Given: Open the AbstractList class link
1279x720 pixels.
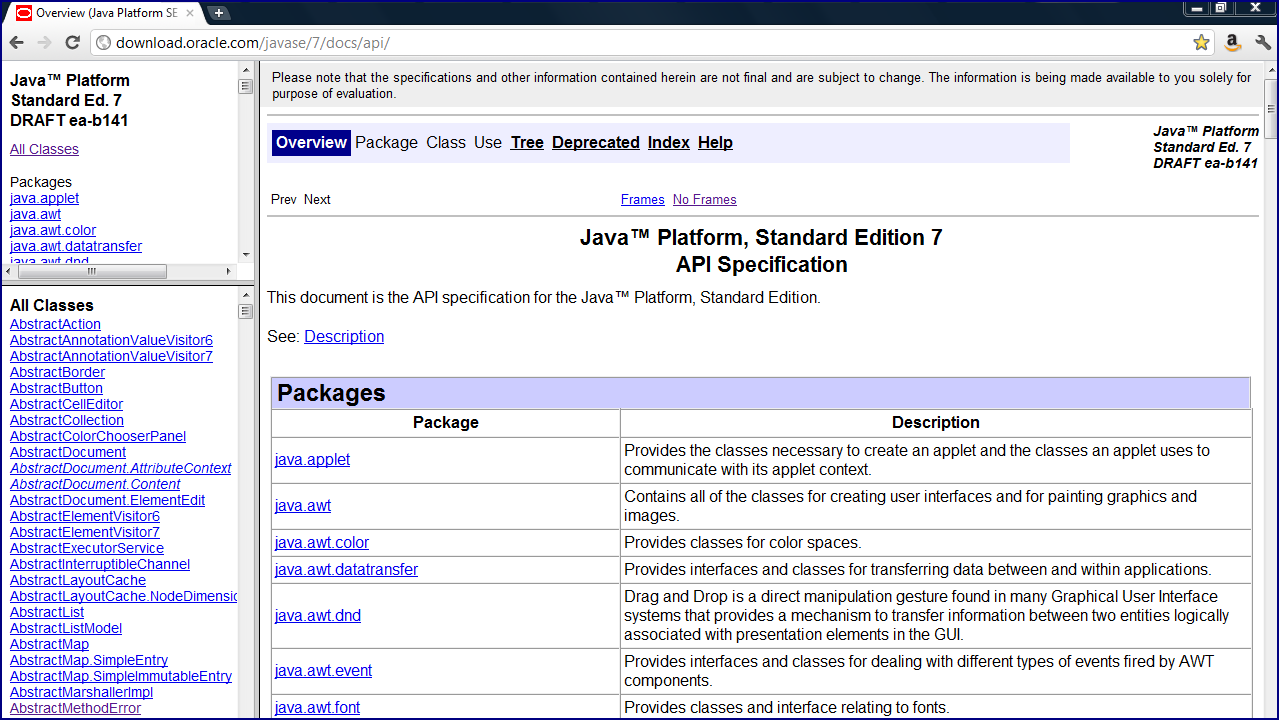Looking at the screenshot, I should coord(47,613).
